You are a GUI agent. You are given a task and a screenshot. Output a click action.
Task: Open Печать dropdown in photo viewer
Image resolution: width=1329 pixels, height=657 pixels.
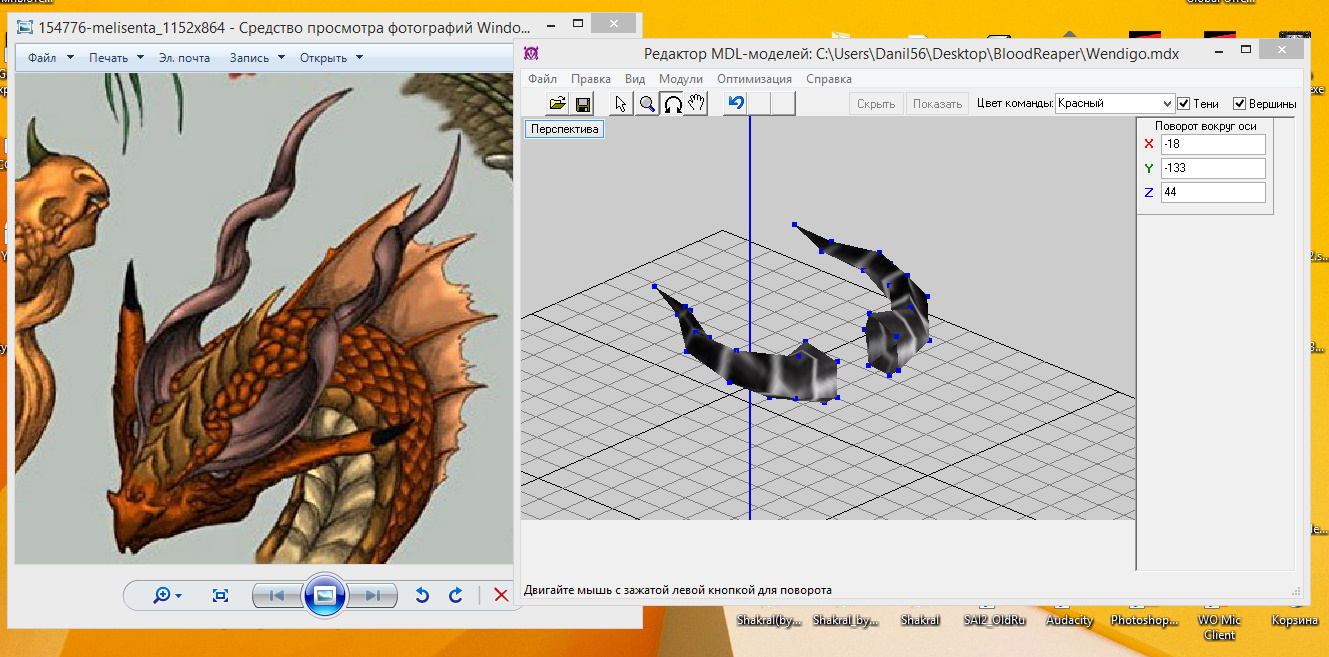[x=116, y=57]
